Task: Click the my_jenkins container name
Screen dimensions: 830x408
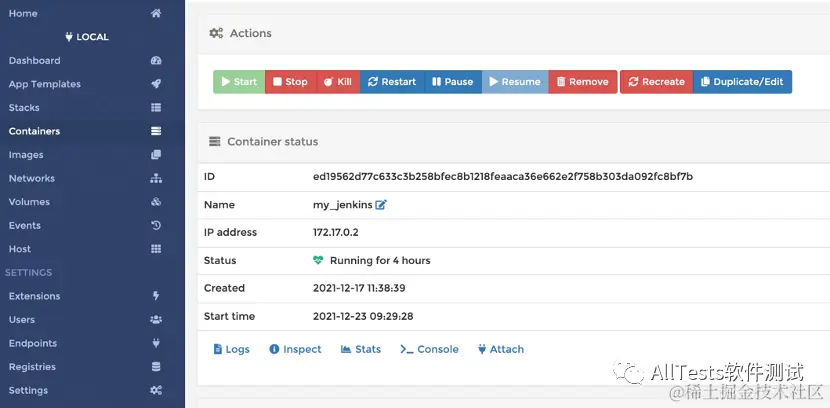Action: point(342,205)
